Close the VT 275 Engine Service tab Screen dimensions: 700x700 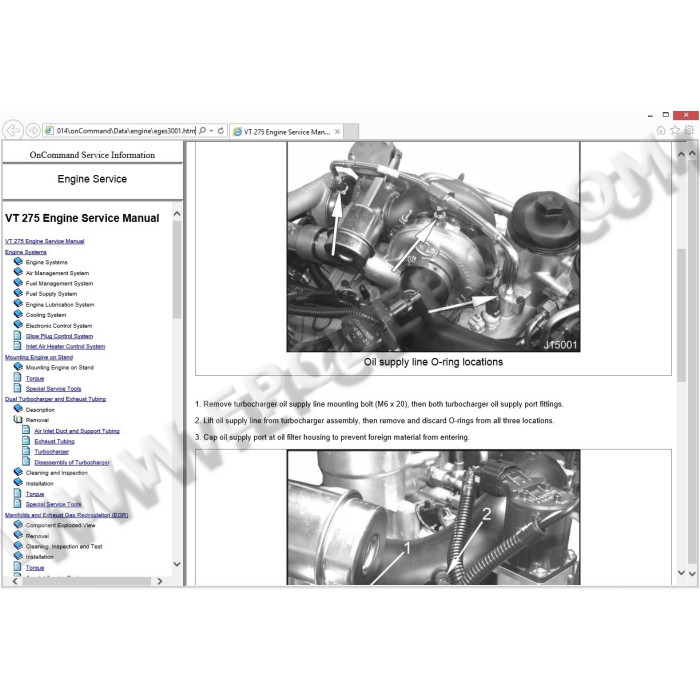pos(337,132)
